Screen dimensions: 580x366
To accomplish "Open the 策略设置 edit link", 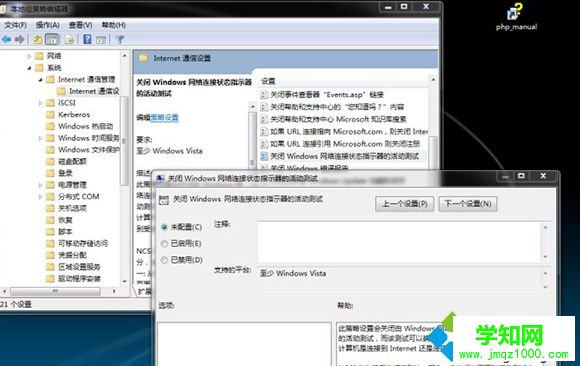I will point(164,118).
